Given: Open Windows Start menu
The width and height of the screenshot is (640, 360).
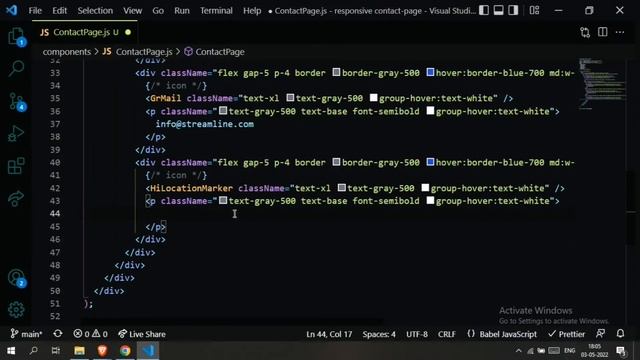Looking at the screenshot, I should point(11,351).
